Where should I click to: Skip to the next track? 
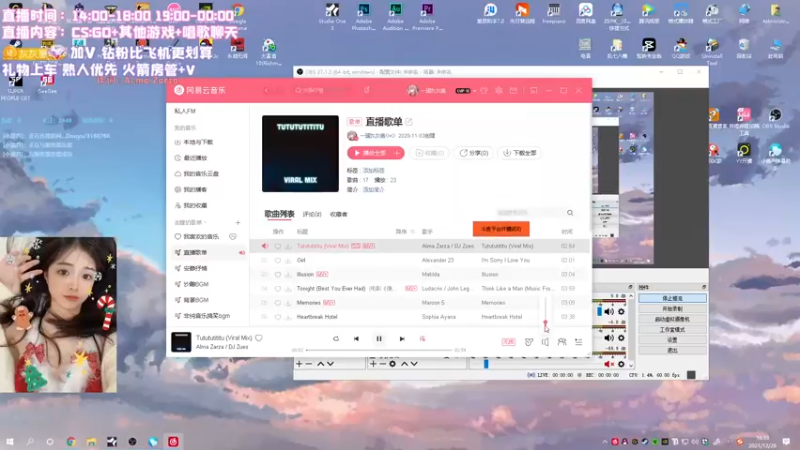[402, 339]
